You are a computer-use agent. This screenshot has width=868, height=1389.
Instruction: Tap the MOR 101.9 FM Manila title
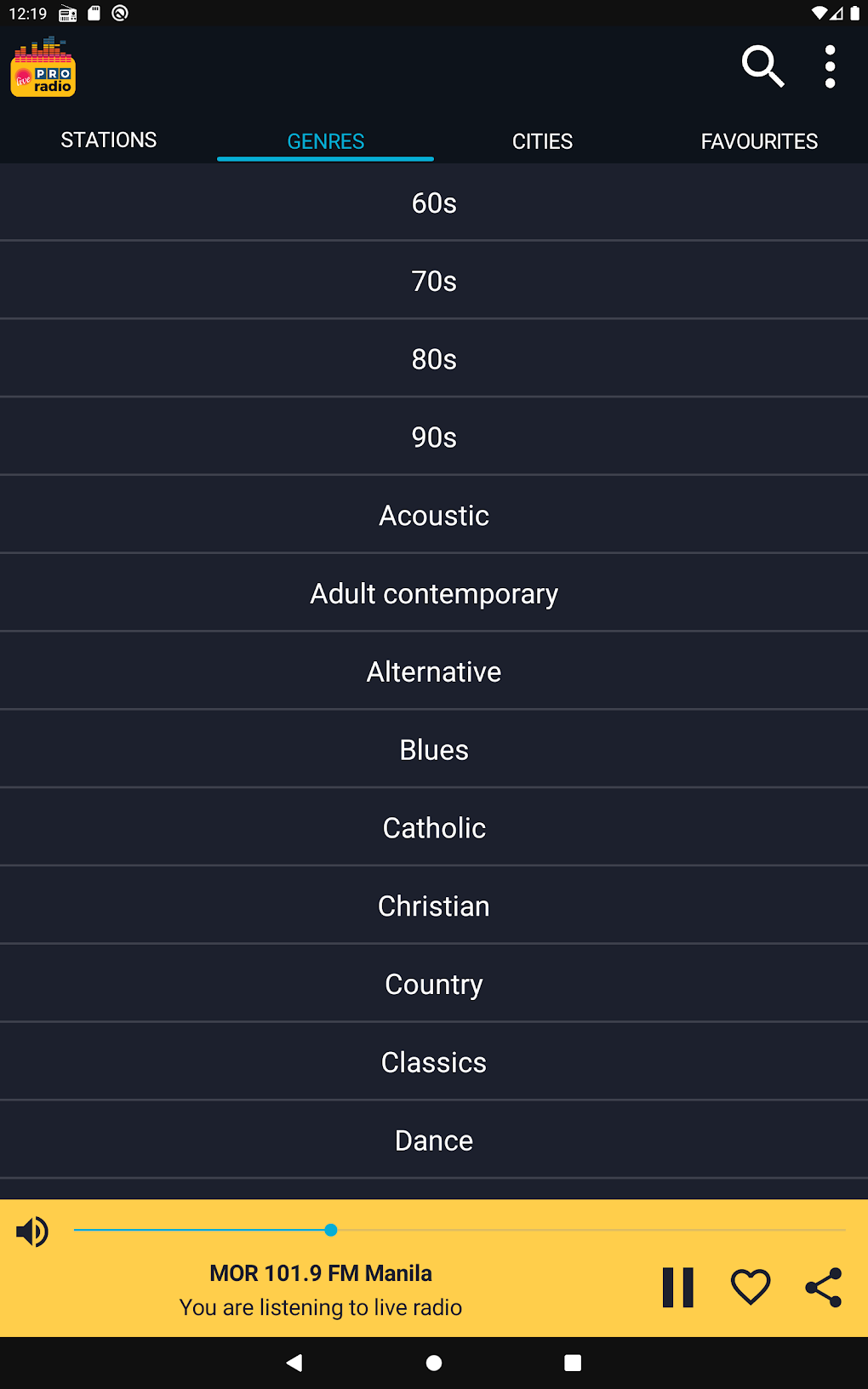[321, 1273]
